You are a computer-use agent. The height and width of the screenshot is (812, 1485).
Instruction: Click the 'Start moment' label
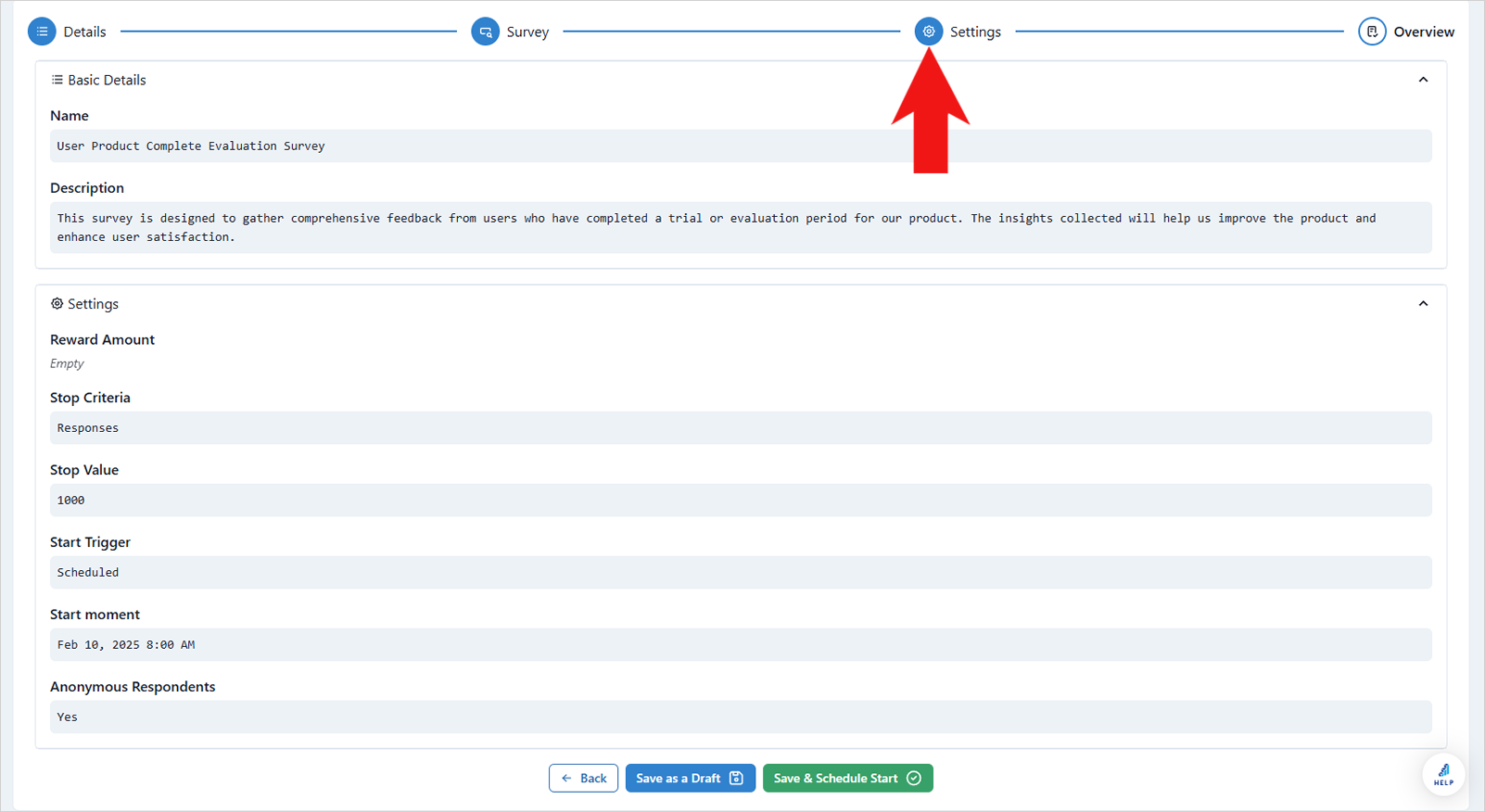pyautogui.click(x=95, y=615)
